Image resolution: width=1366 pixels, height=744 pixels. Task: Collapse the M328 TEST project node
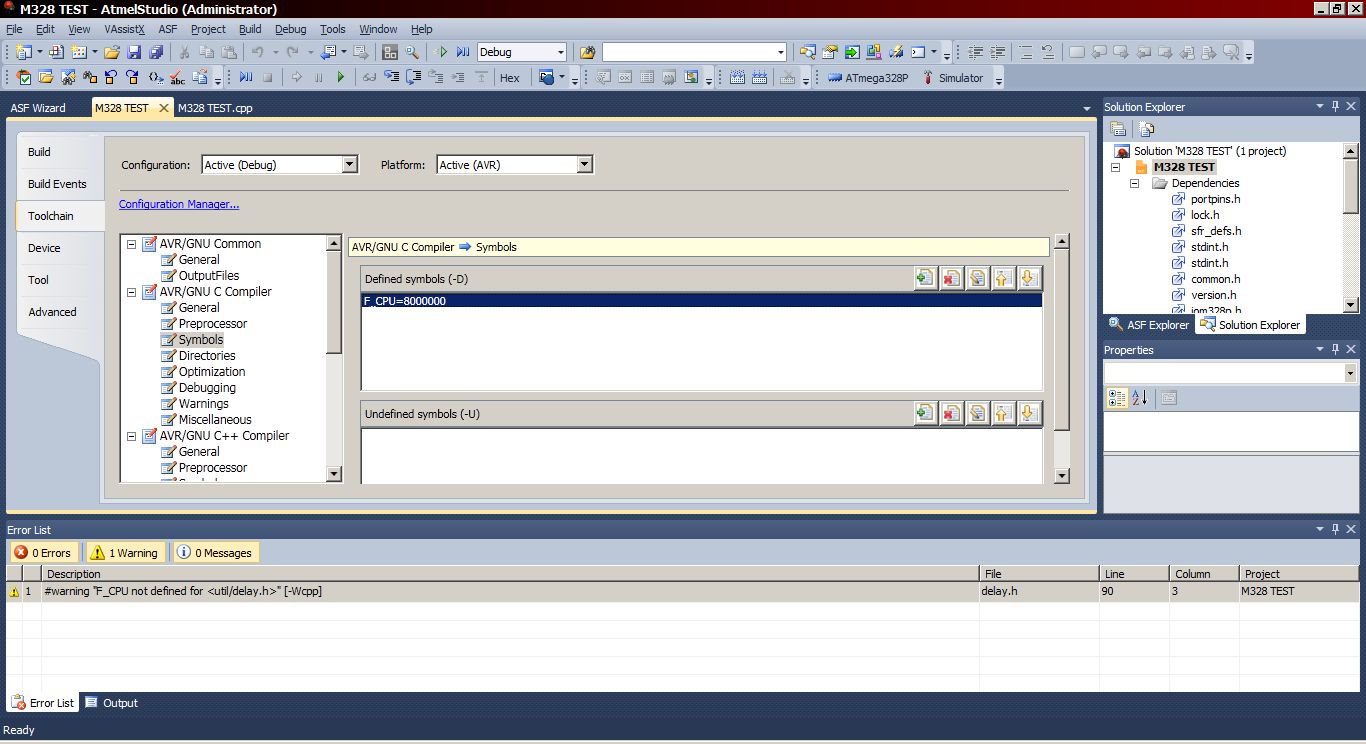(1116, 168)
